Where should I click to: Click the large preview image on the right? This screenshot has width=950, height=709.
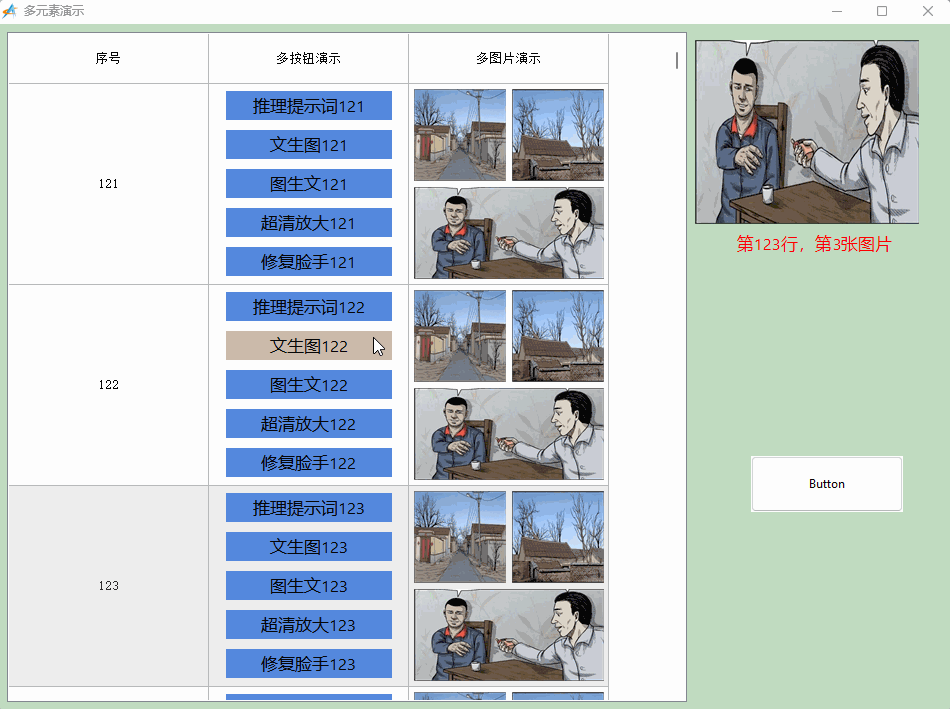(x=807, y=131)
